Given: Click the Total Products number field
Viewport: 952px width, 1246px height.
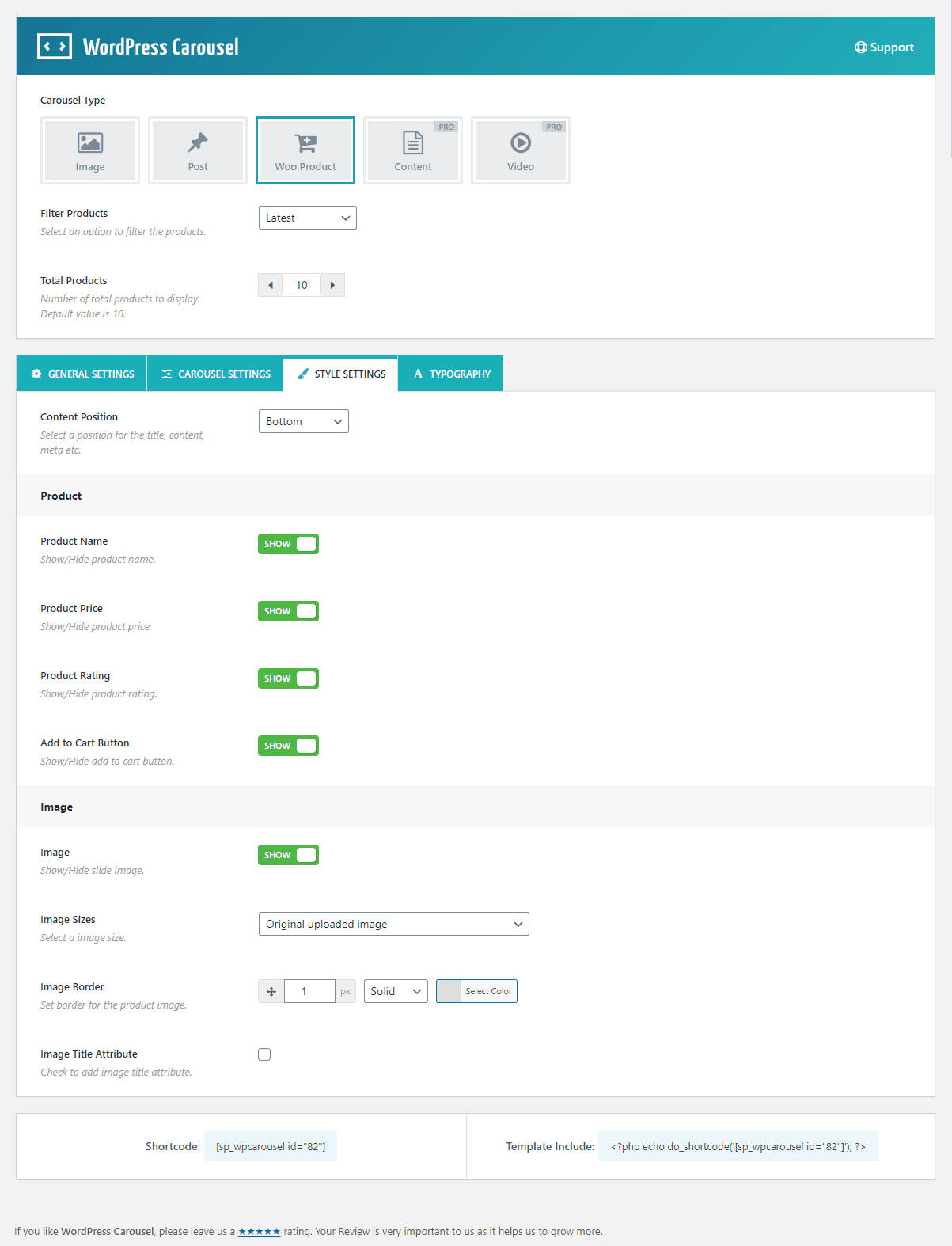Looking at the screenshot, I should click(302, 285).
